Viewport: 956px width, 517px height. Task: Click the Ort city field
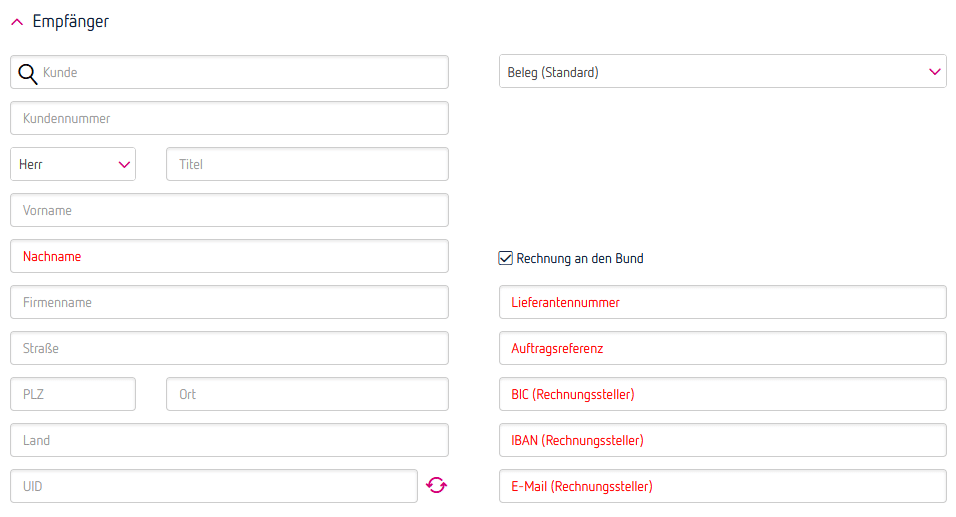pos(307,394)
